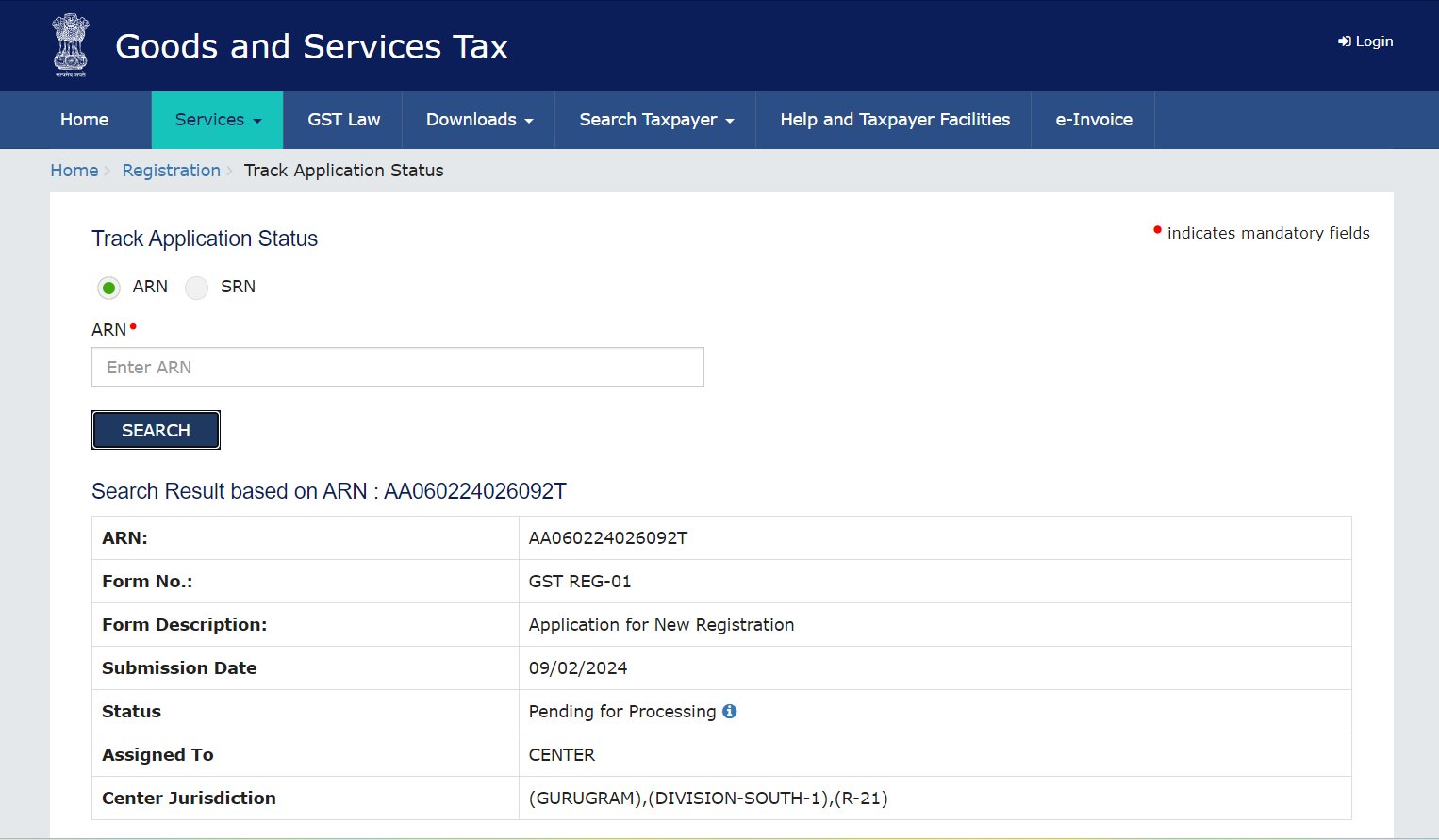Screen dimensions: 1439x840
Task: Expand the Services dropdown menu
Action: [218, 120]
